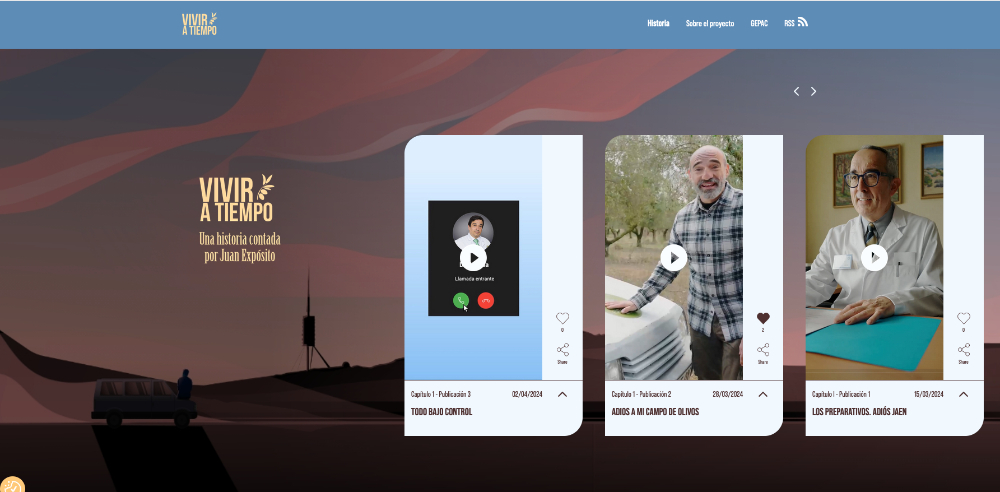Unlike the Adios a mi campo de olivos post

(x=763, y=318)
